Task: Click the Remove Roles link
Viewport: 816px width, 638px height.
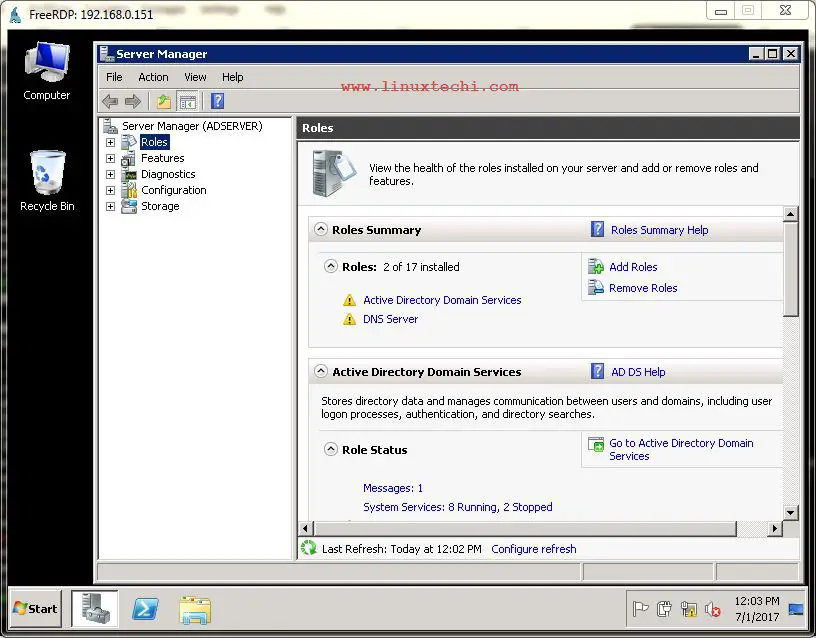Action: (x=643, y=288)
